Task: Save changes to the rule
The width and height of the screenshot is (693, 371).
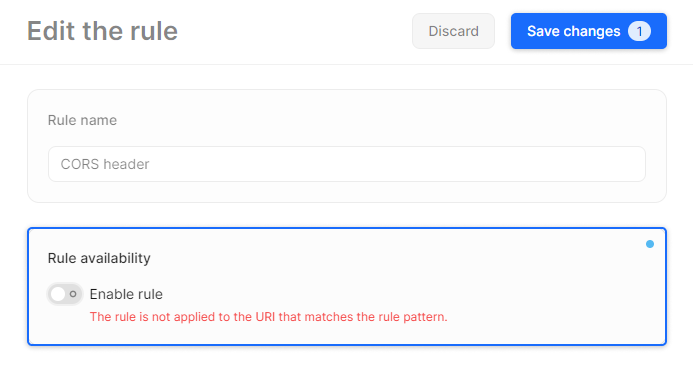Action: click(x=589, y=31)
